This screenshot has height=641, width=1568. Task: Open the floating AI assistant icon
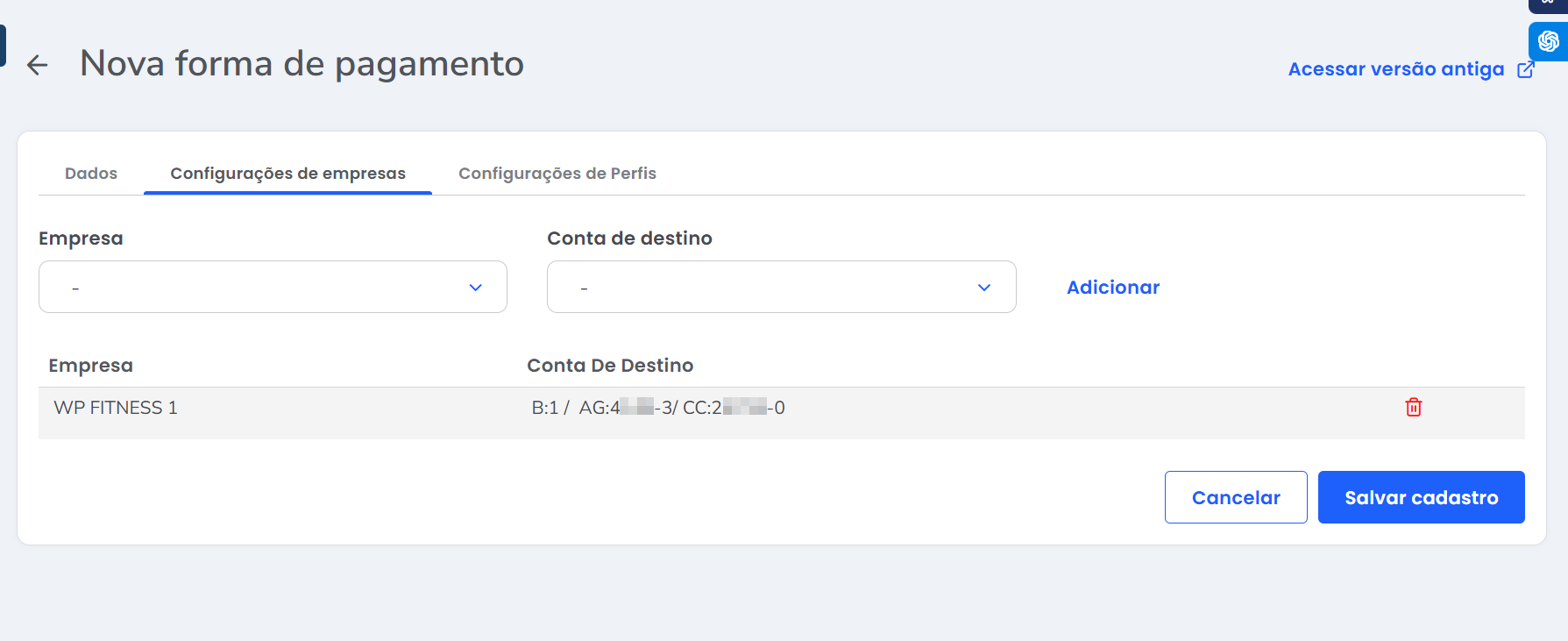pyautogui.click(x=1548, y=41)
